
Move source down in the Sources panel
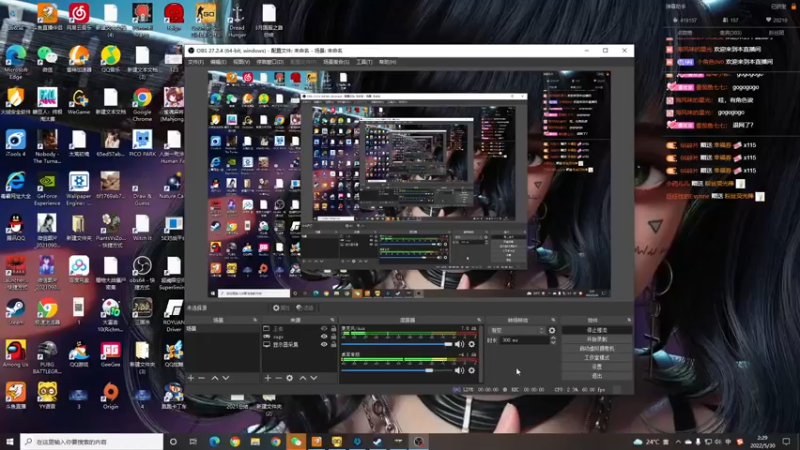click(313, 378)
